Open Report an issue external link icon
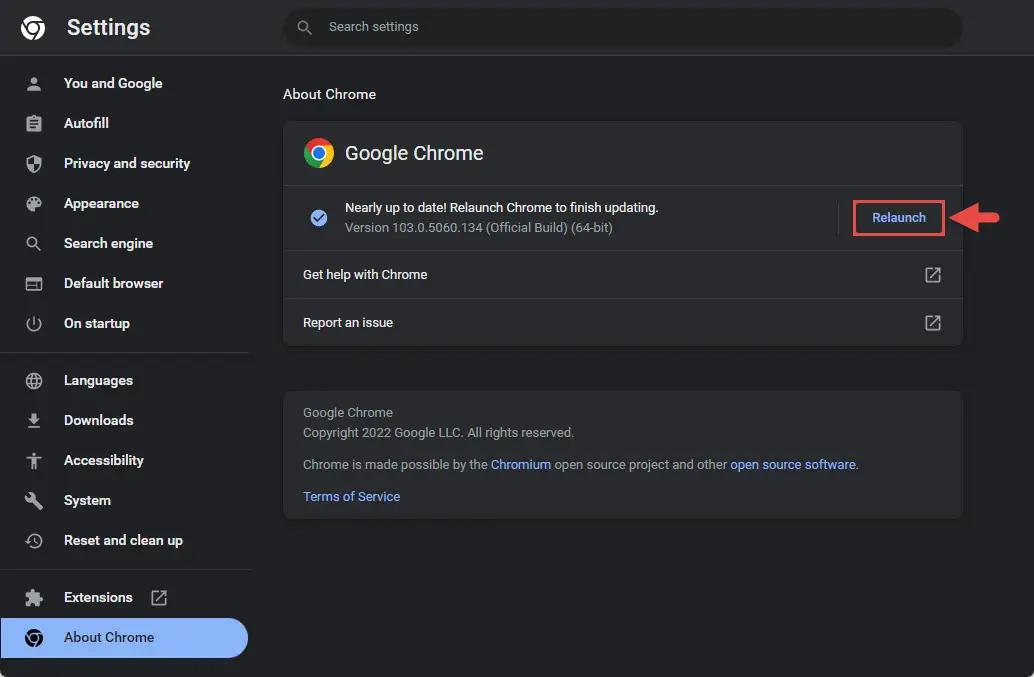Screen dimensions: 1034x677 tap(932, 322)
